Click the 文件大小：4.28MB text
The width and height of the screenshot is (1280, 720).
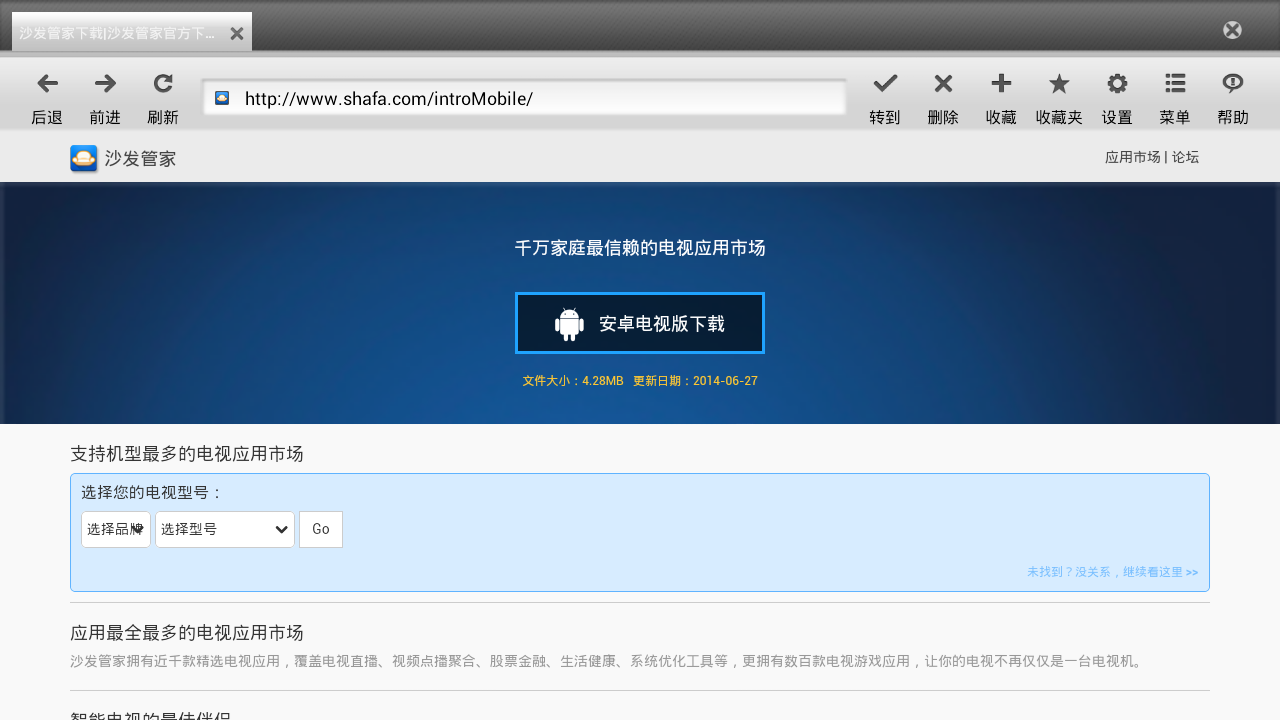tap(573, 381)
